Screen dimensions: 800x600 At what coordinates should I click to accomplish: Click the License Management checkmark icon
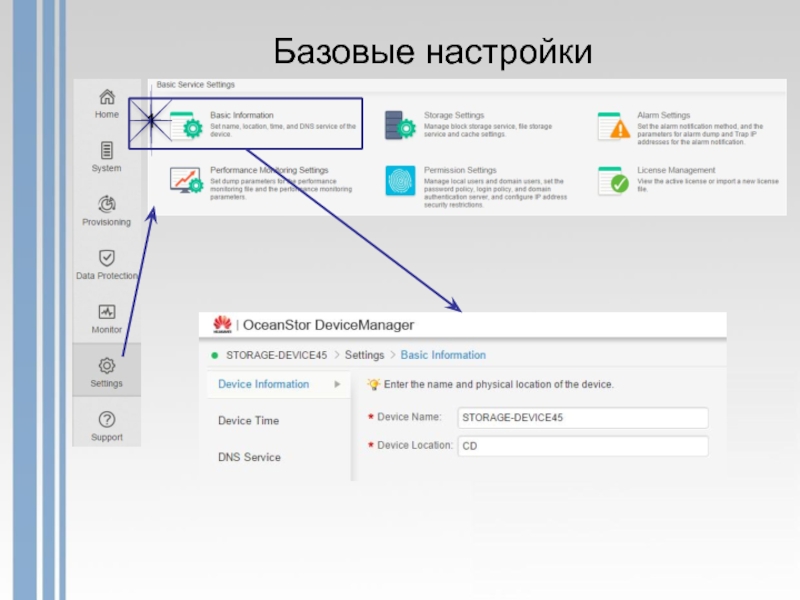tap(614, 181)
